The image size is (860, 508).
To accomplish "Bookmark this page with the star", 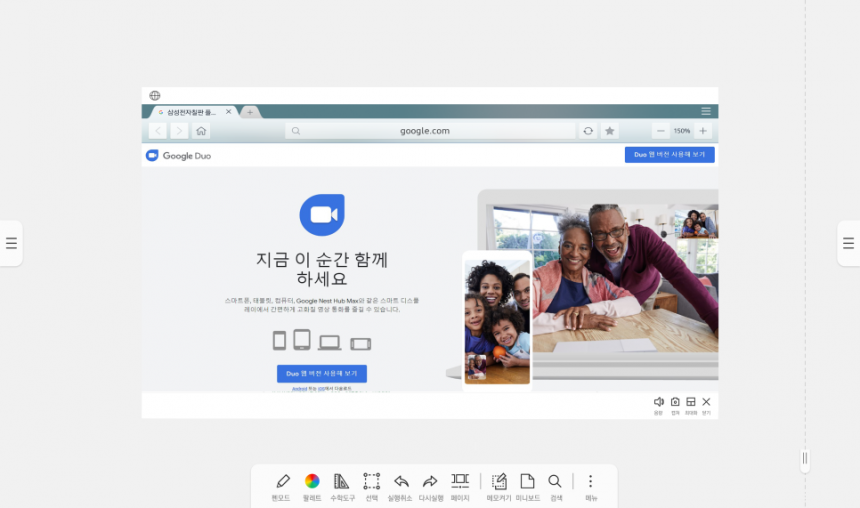I will click(609, 131).
